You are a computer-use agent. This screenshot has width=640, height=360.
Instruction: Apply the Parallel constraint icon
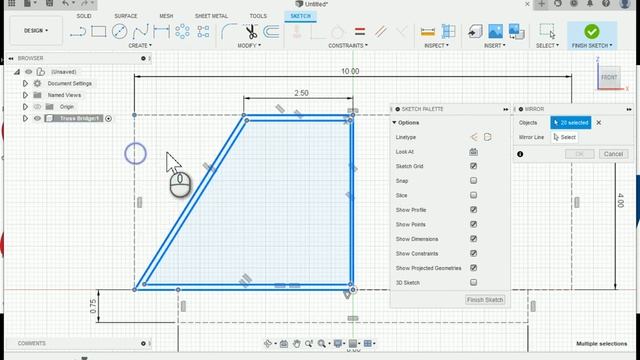tap(381, 31)
